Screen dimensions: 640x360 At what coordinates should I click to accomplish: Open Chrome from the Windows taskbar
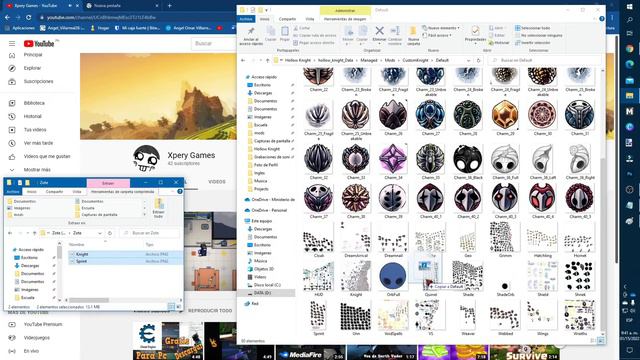coord(630,49)
